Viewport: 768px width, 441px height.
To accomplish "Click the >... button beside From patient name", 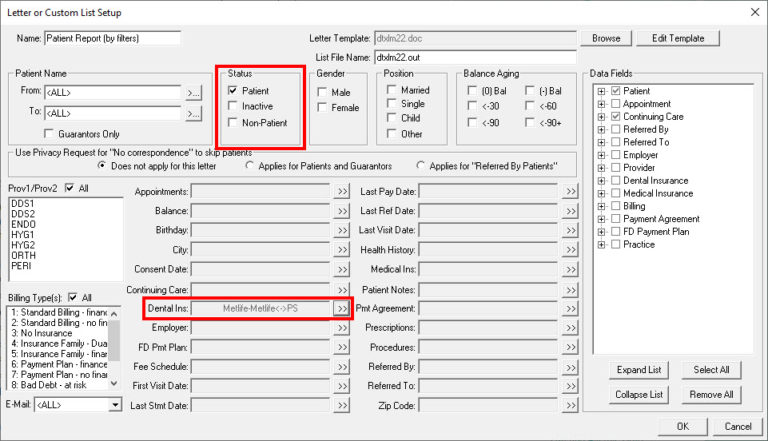I will point(194,93).
